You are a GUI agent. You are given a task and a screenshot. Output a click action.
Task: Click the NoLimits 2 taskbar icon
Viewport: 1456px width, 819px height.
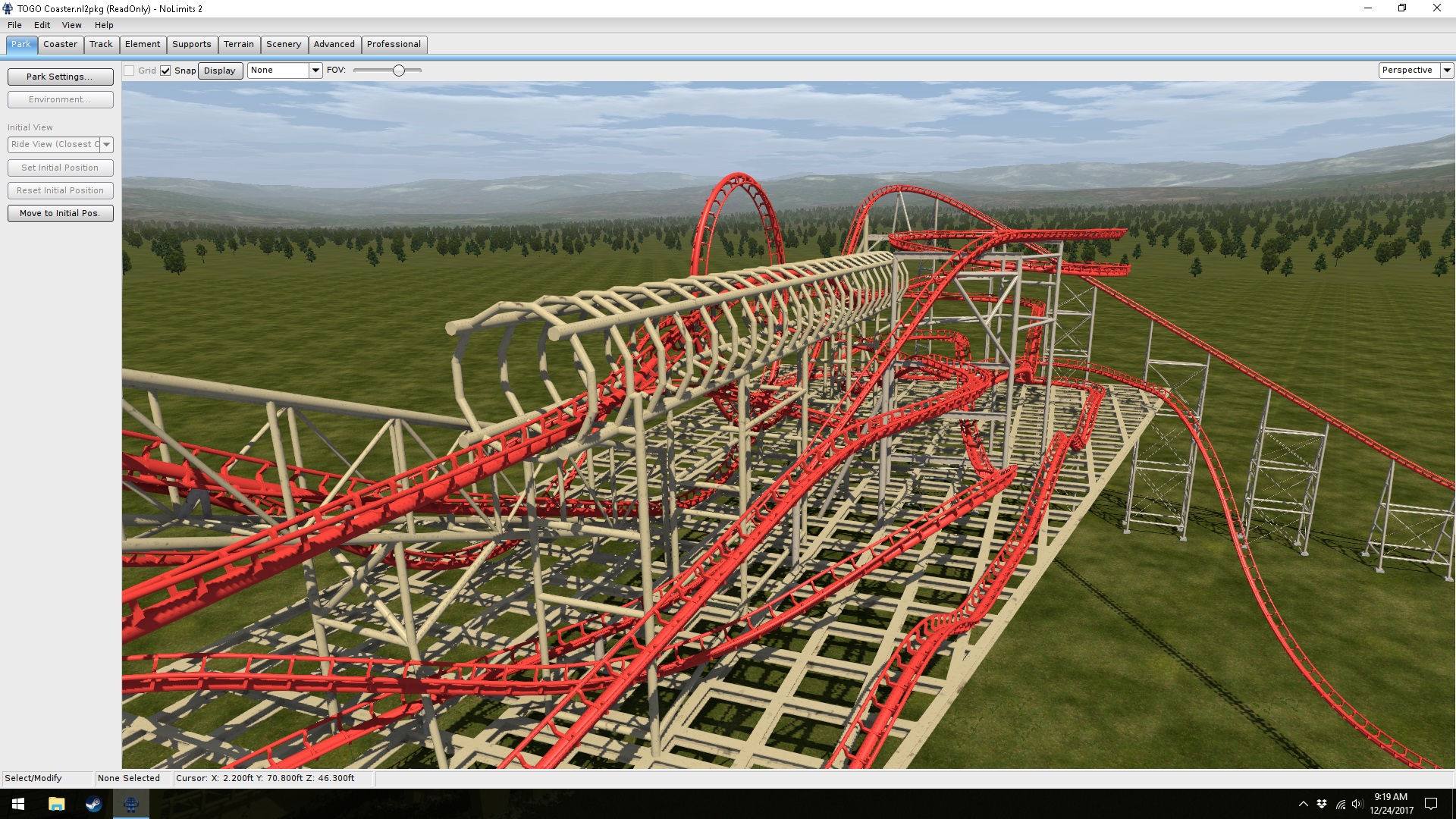130,804
